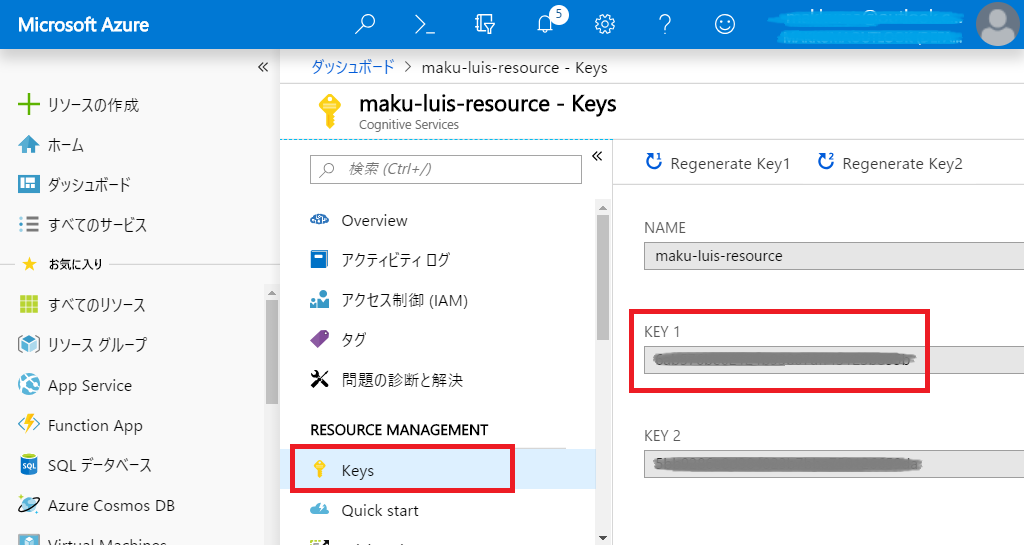Click favorites list scrollbar up arrow
This screenshot has height=545, width=1024.
[x=272, y=292]
